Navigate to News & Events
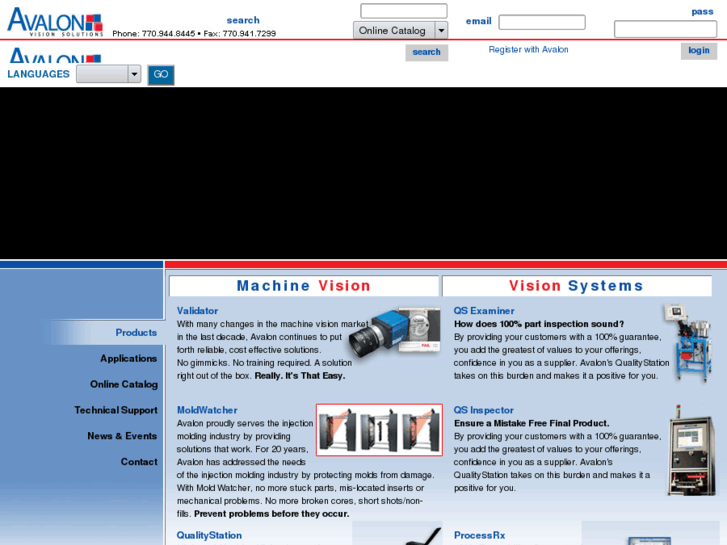The width and height of the screenshot is (727, 545). 122,436
